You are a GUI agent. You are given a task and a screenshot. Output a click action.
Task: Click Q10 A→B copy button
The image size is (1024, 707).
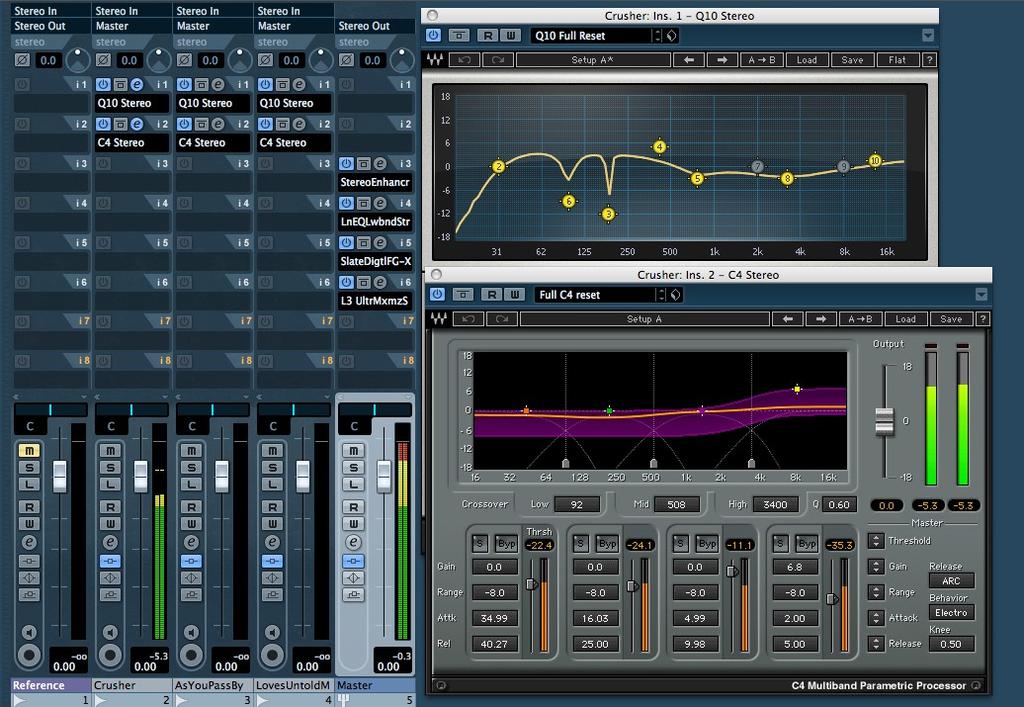pyautogui.click(x=762, y=60)
